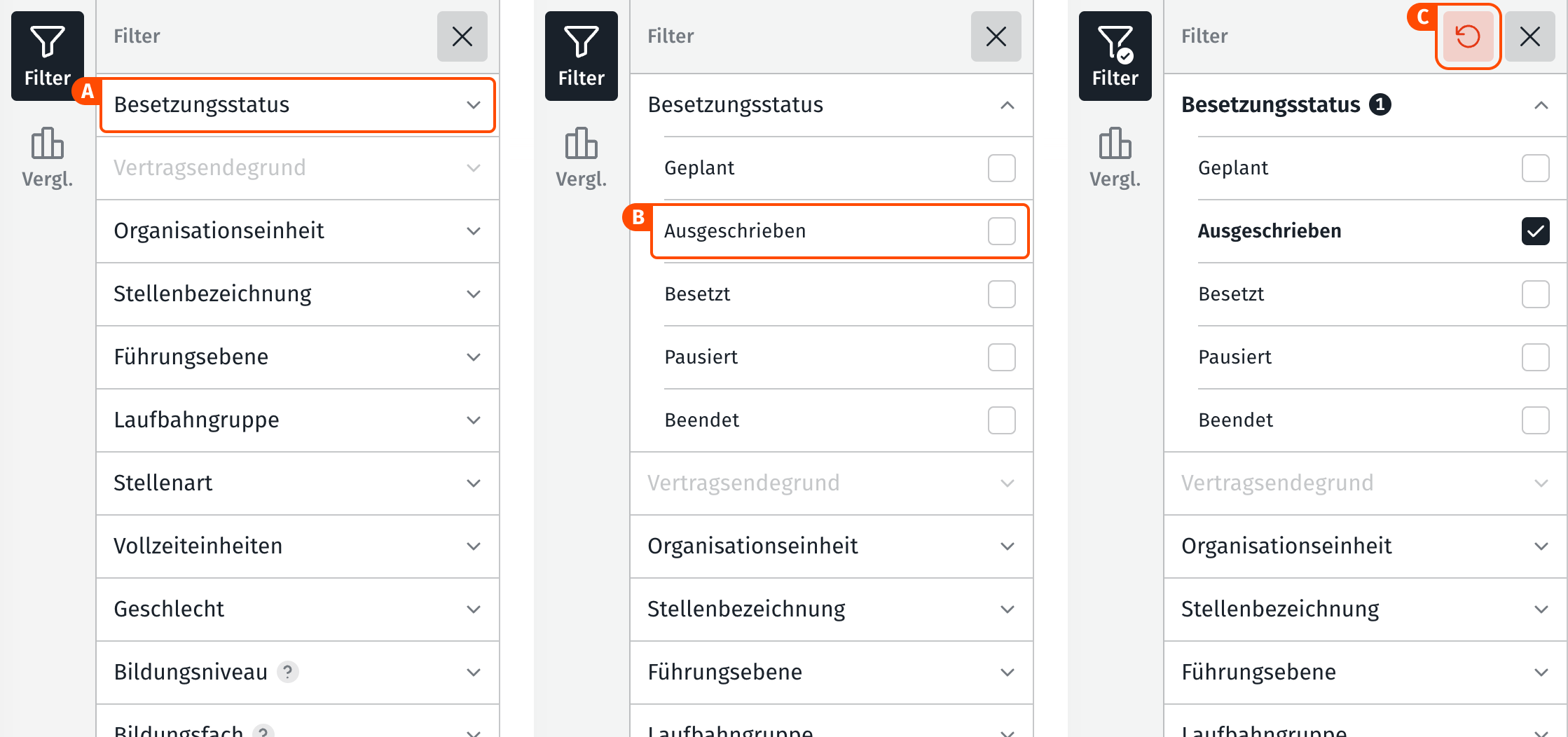Viewport: 1568px width, 737px height.
Task: Collapse the Besetzungsstatus section marked with badge 1
Action: pos(1541,105)
